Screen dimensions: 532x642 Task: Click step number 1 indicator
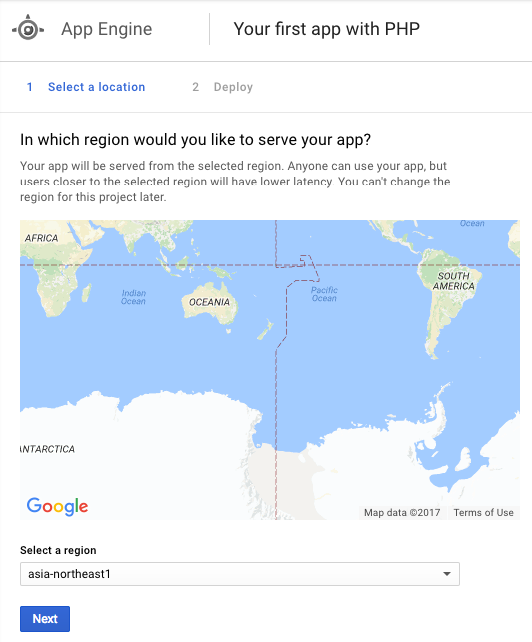[29, 87]
